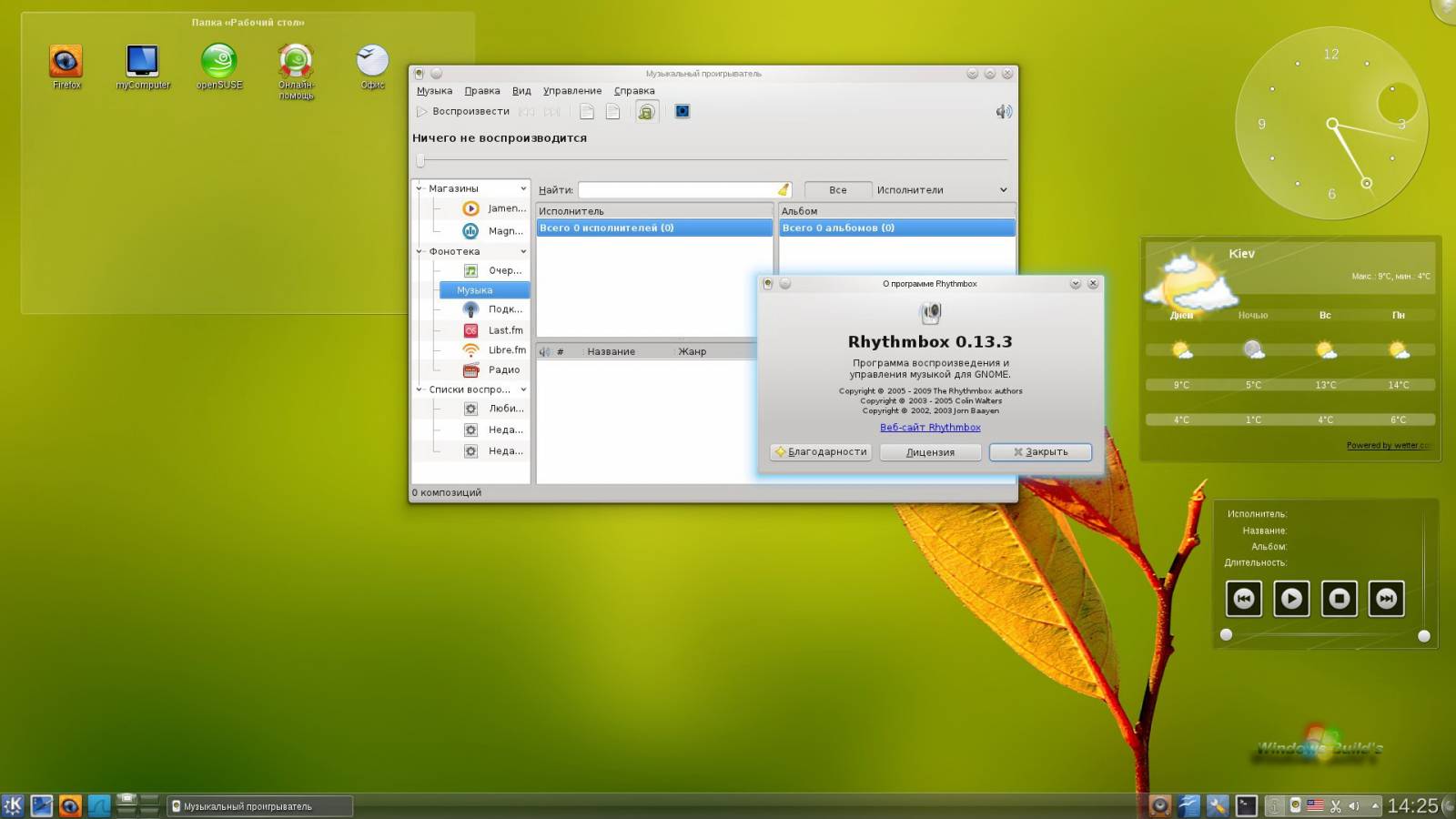Click play in desktop player widget
This screenshot has height=819, width=1456.
1291,599
